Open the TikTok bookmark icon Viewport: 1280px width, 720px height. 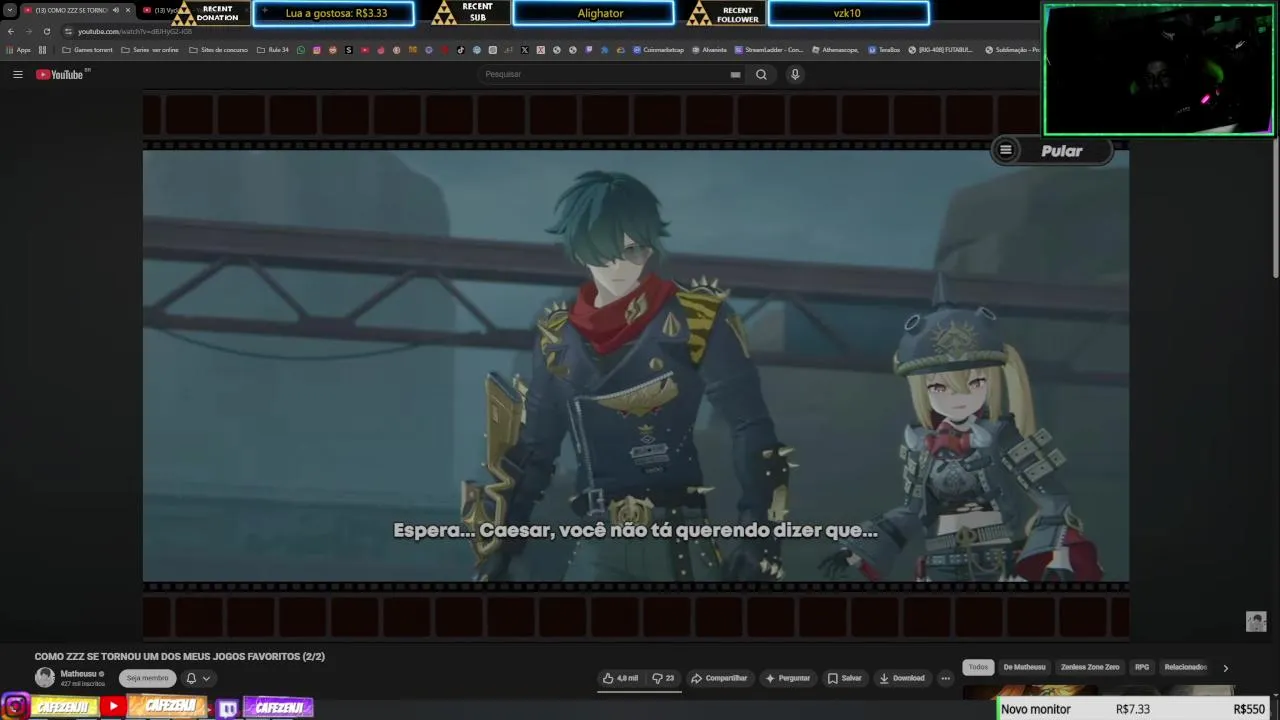click(x=461, y=49)
